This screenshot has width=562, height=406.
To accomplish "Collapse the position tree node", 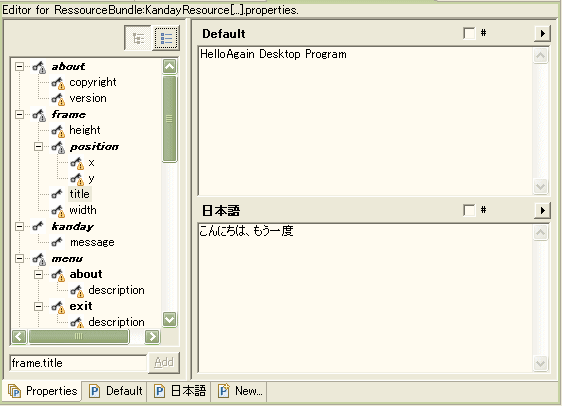I will [38, 147].
